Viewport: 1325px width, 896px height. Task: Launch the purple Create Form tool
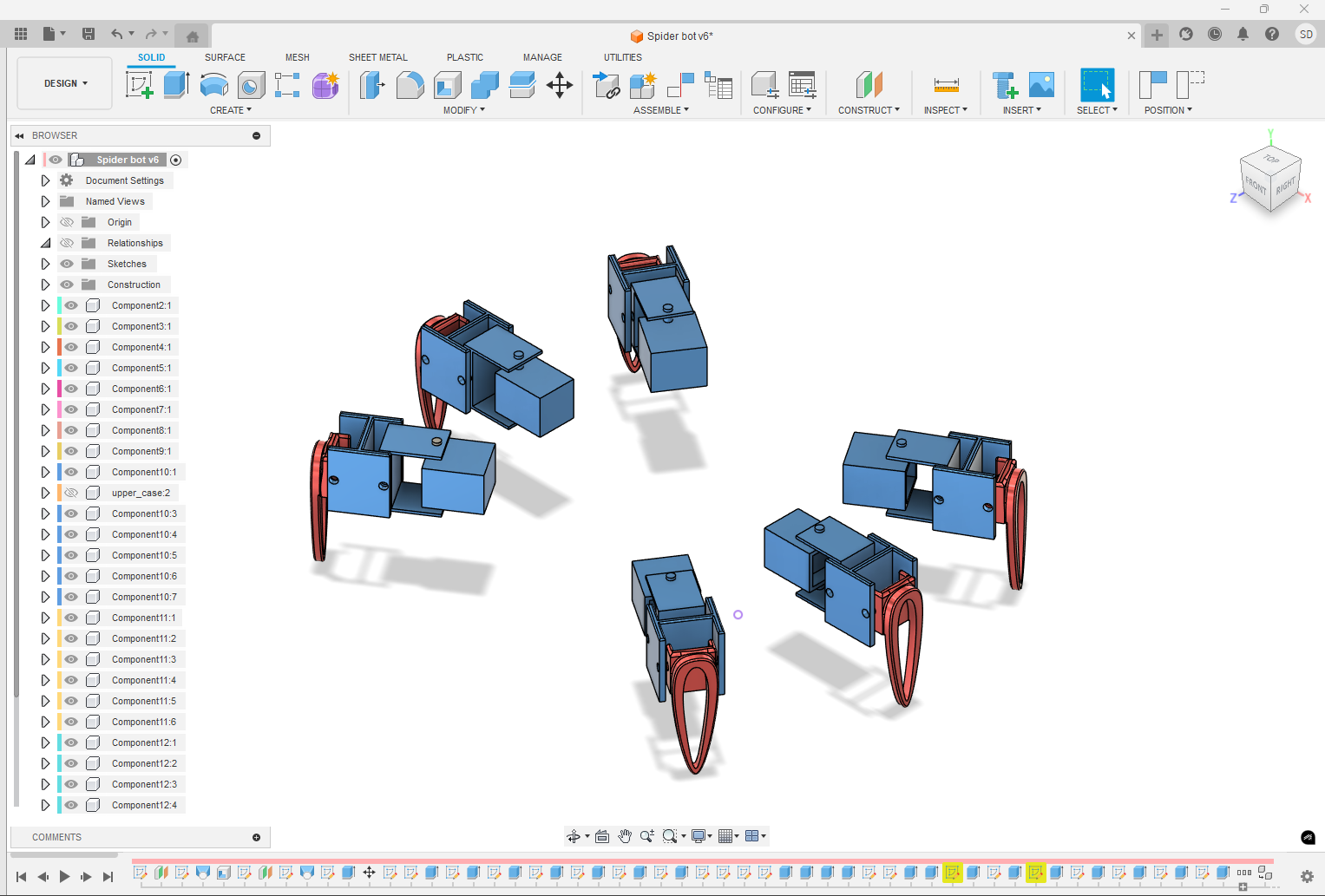[325, 85]
